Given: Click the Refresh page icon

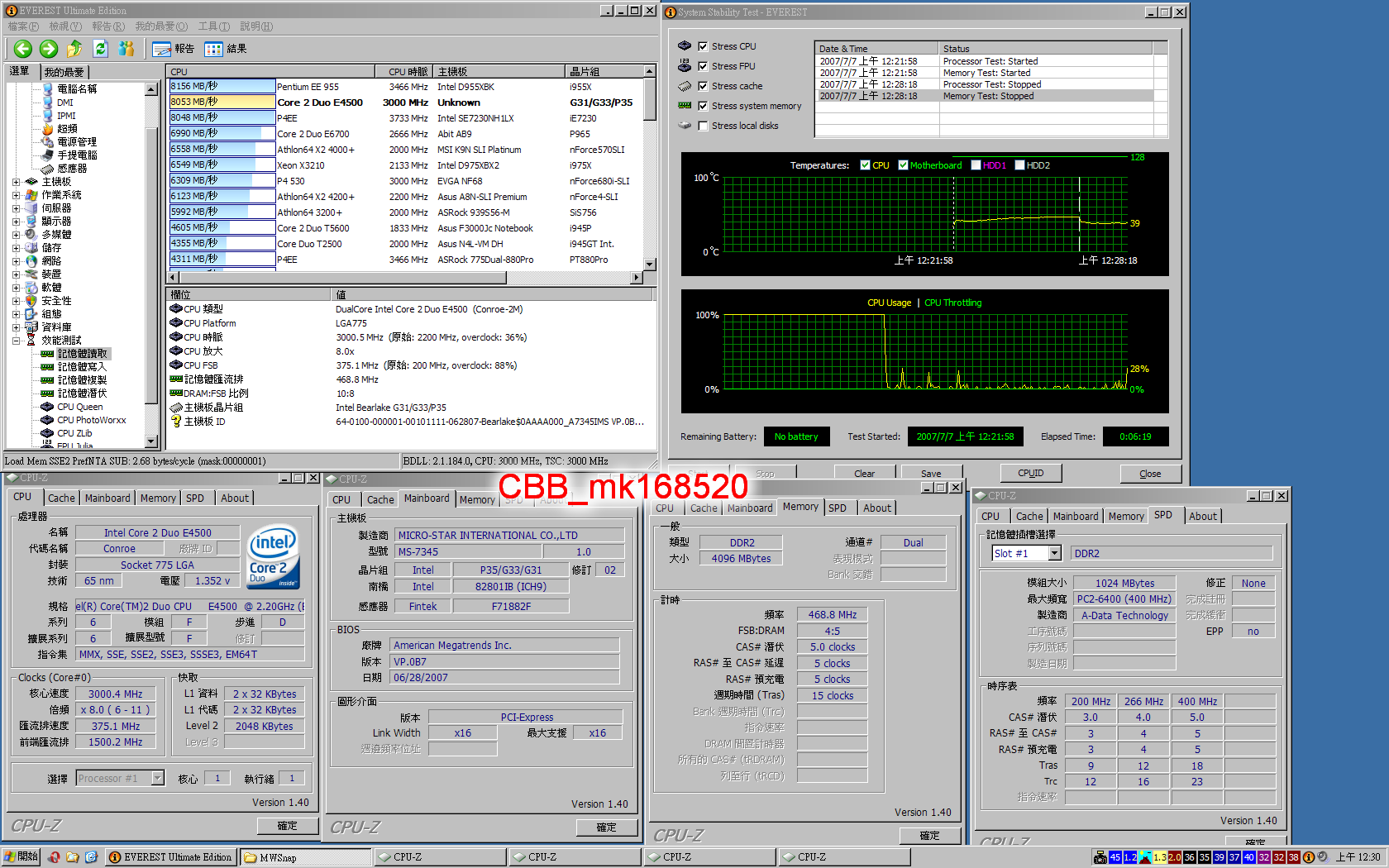Looking at the screenshot, I should 100,49.
